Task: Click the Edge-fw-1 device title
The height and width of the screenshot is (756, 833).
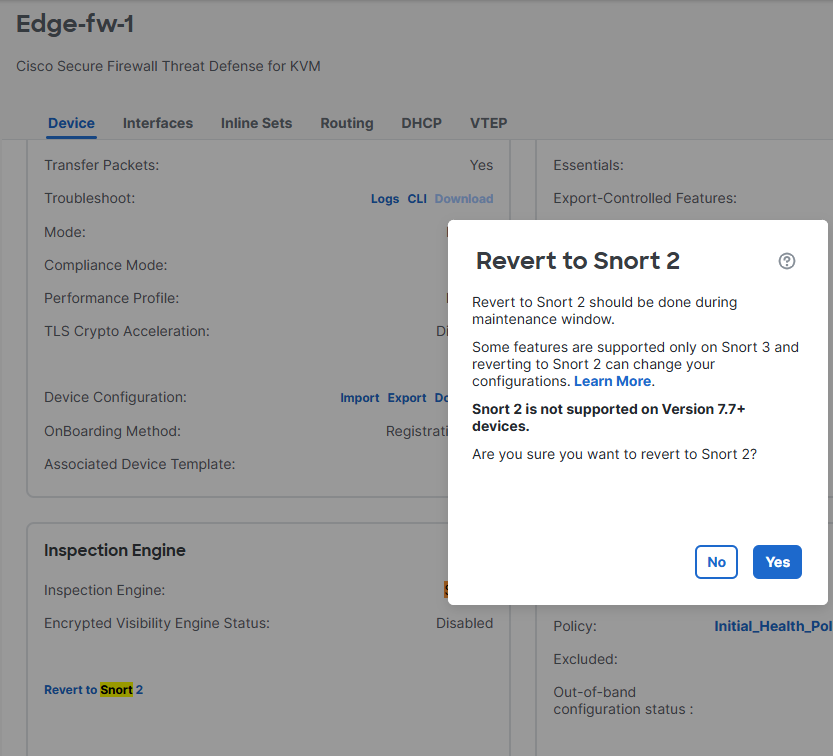Action: 75,24
